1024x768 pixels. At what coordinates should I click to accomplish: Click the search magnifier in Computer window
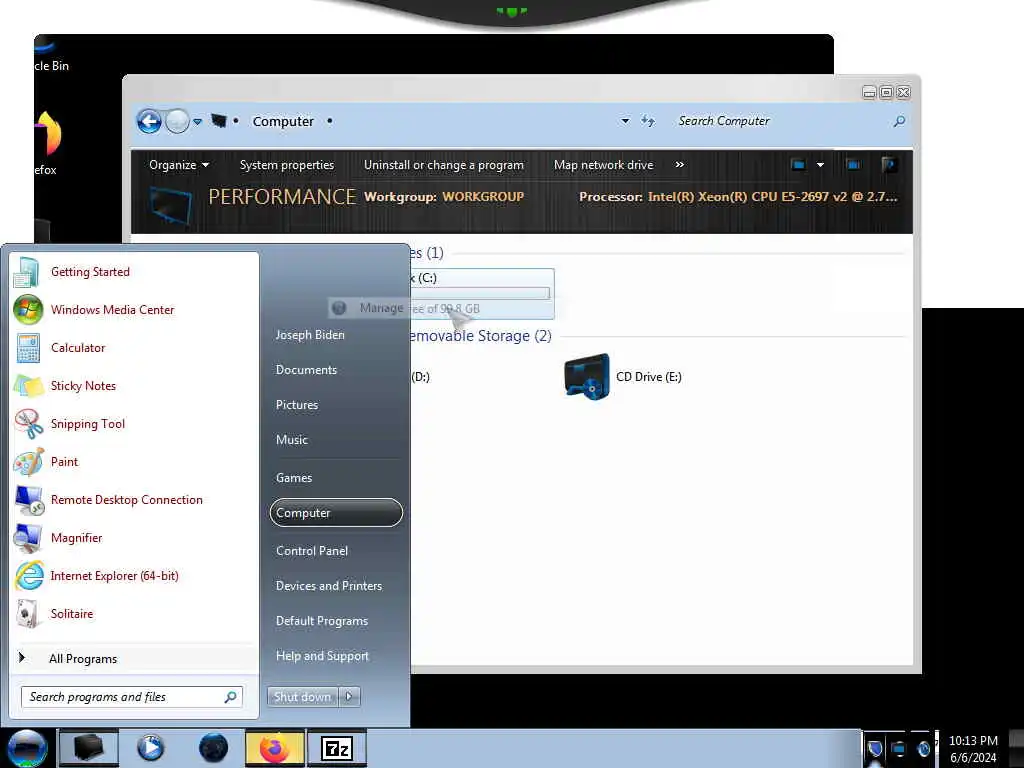point(899,121)
